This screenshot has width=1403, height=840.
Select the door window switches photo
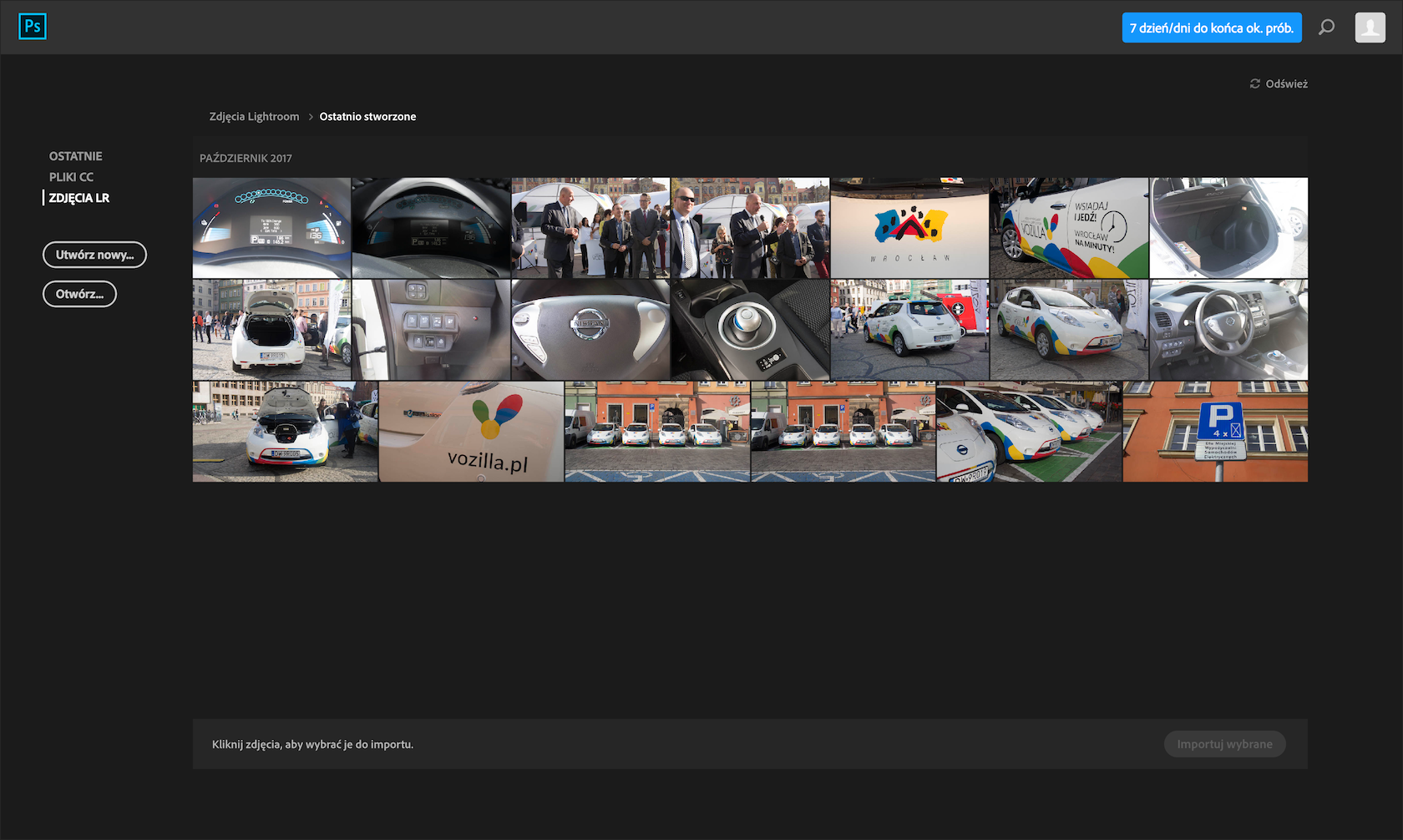coord(431,330)
